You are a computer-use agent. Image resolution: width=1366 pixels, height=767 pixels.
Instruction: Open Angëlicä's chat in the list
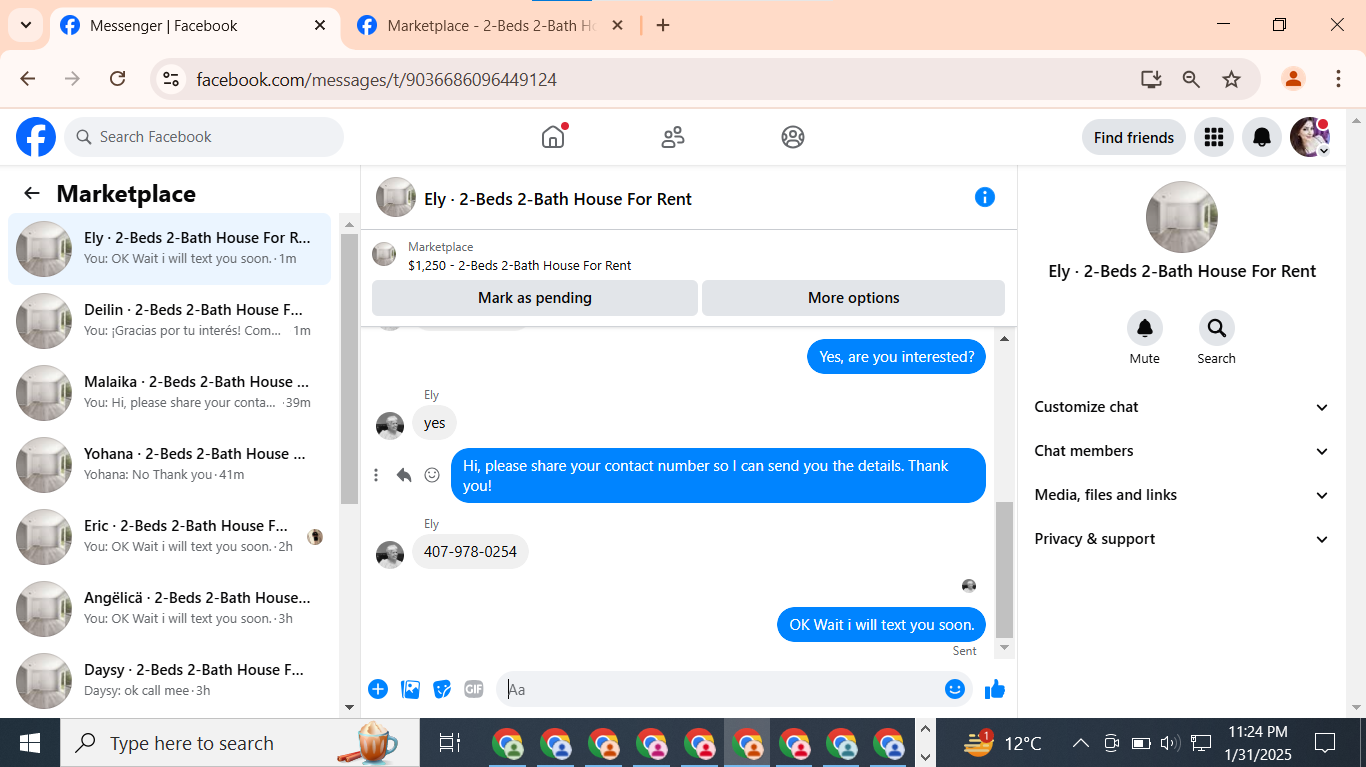click(x=170, y=609)
